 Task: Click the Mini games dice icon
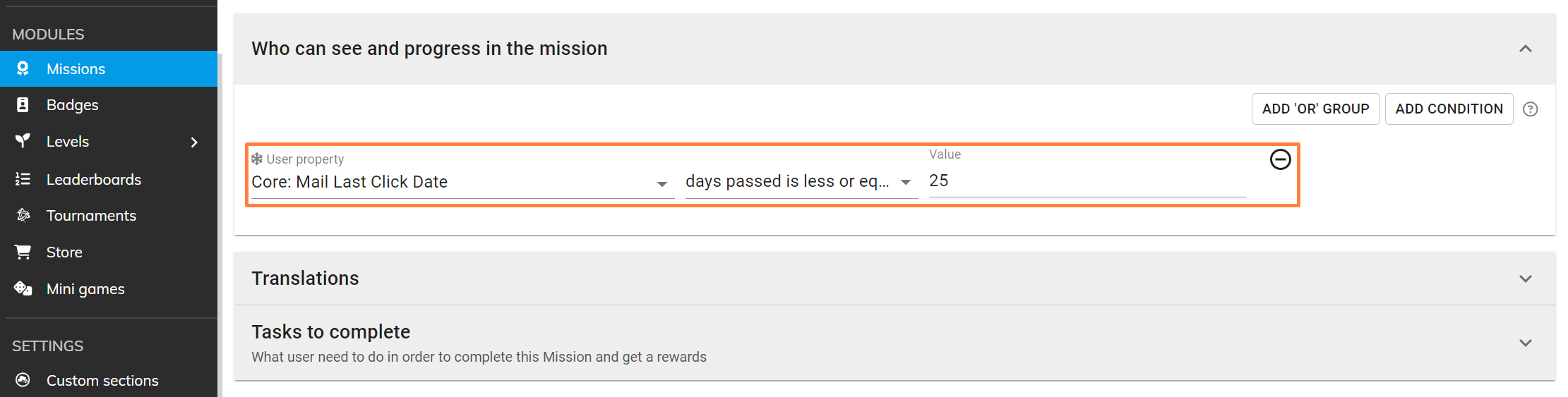(23, 288)
